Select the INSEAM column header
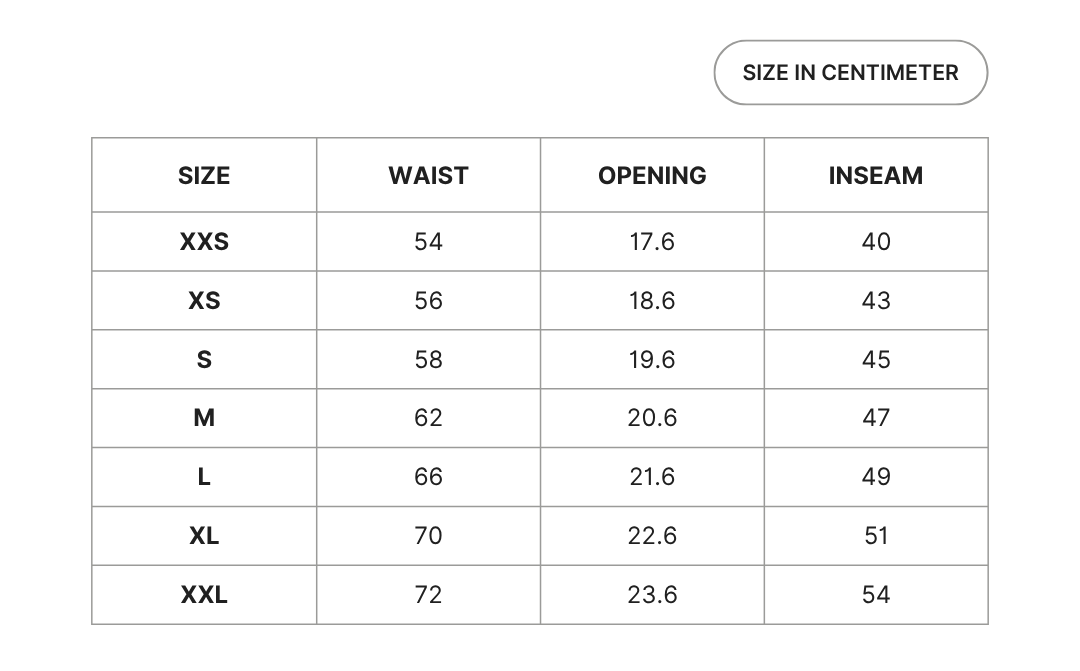Viewport: 1080px width, 671px height. coord(876,175)
